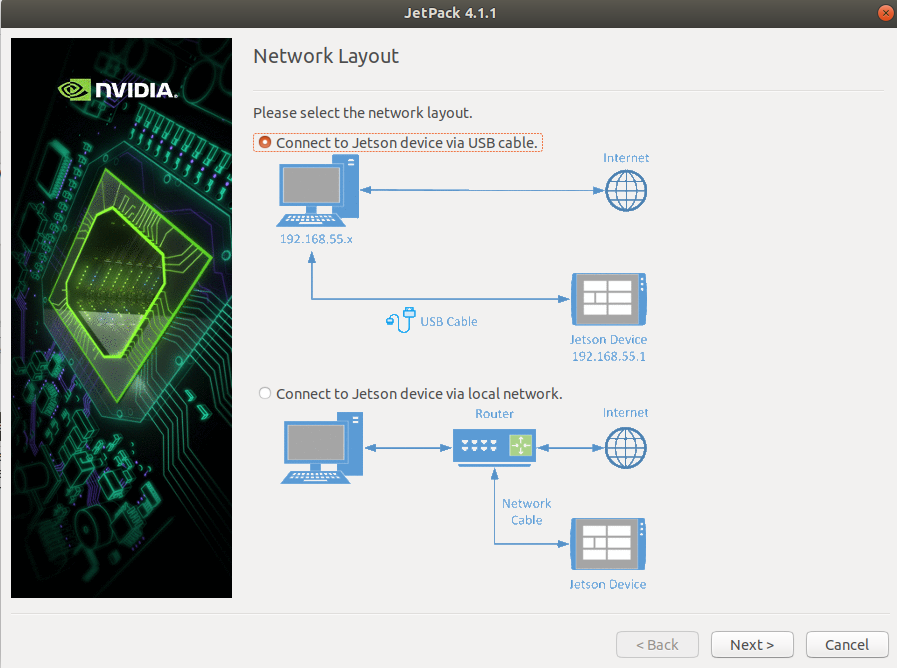Click the Jetson Device icon under Network Cable
Screen dimensions: 897x668
(x=608, y=544)
